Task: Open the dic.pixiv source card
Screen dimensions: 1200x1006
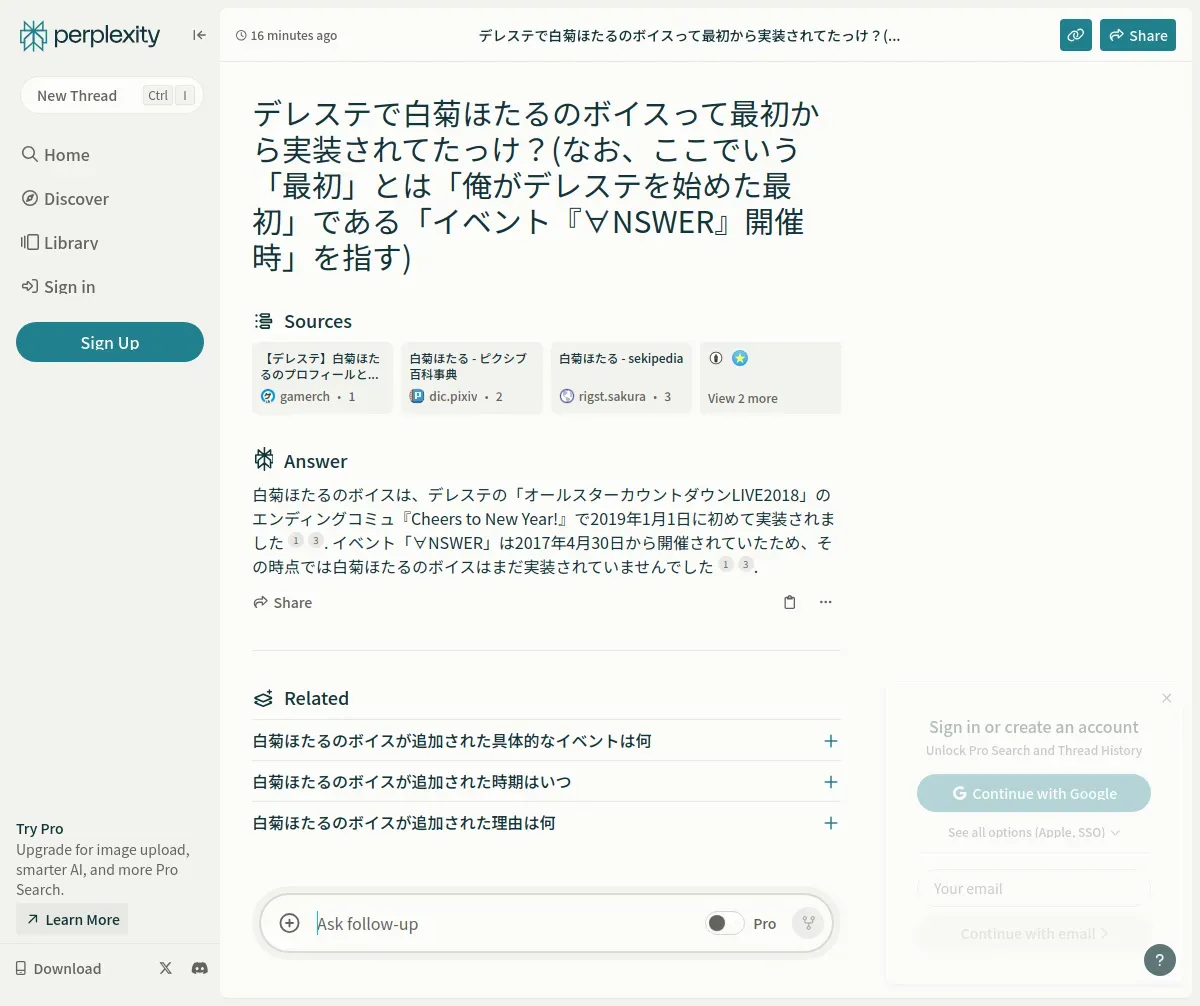Action: click(472, 378)
